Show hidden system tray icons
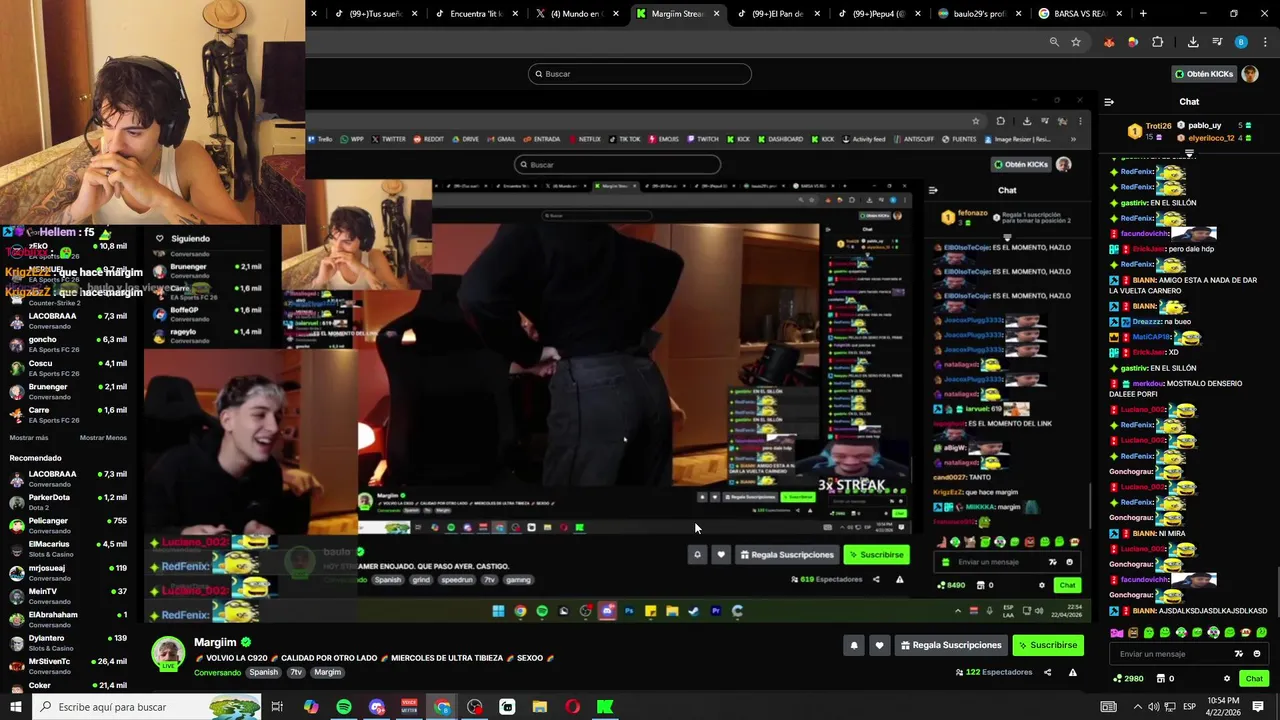The width and height of the screenshot is (1280, 720). (1137, 707)
